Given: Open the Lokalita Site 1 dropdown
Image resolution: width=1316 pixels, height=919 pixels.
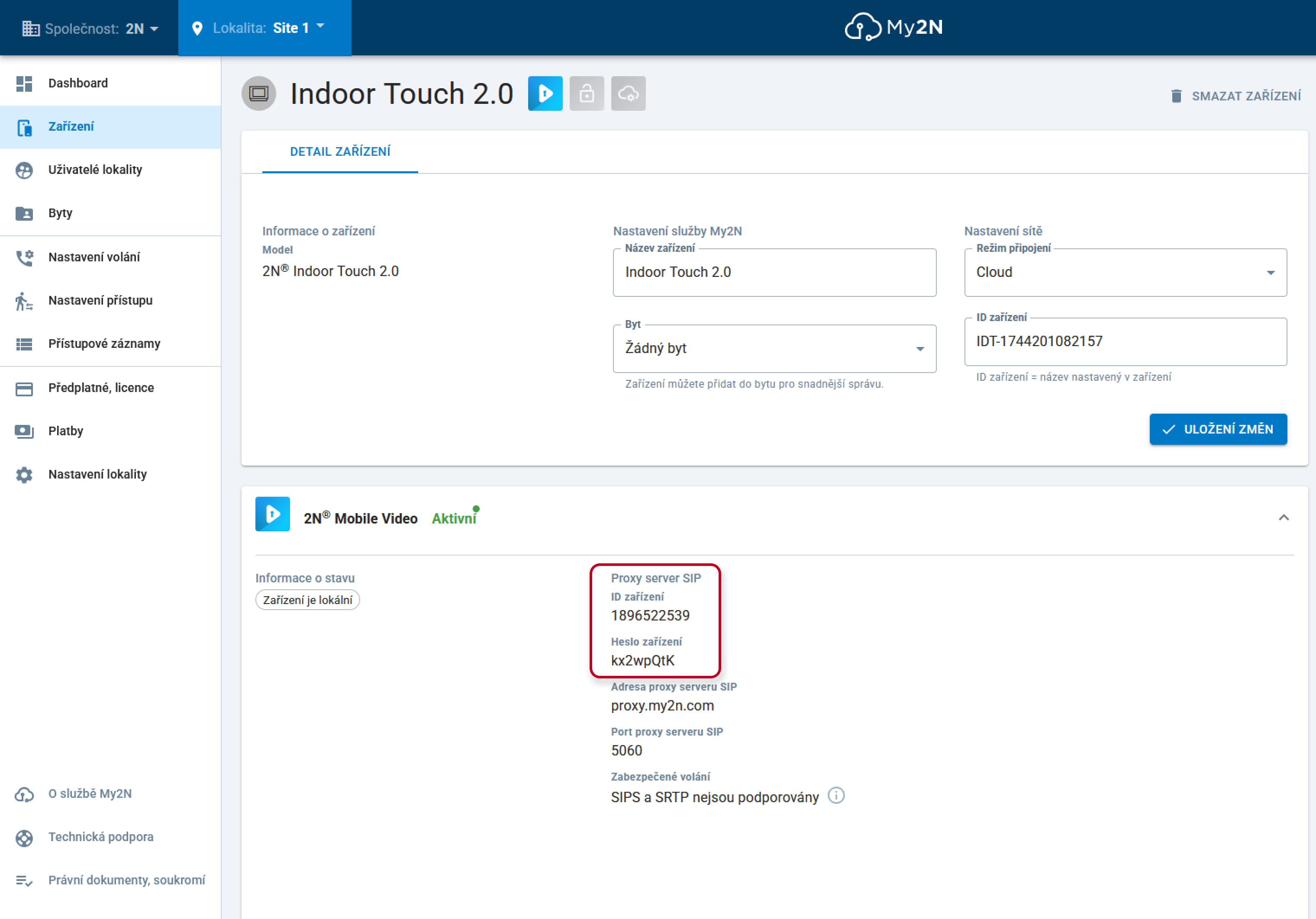Looking at the screenshot, I should click(265, 28).
